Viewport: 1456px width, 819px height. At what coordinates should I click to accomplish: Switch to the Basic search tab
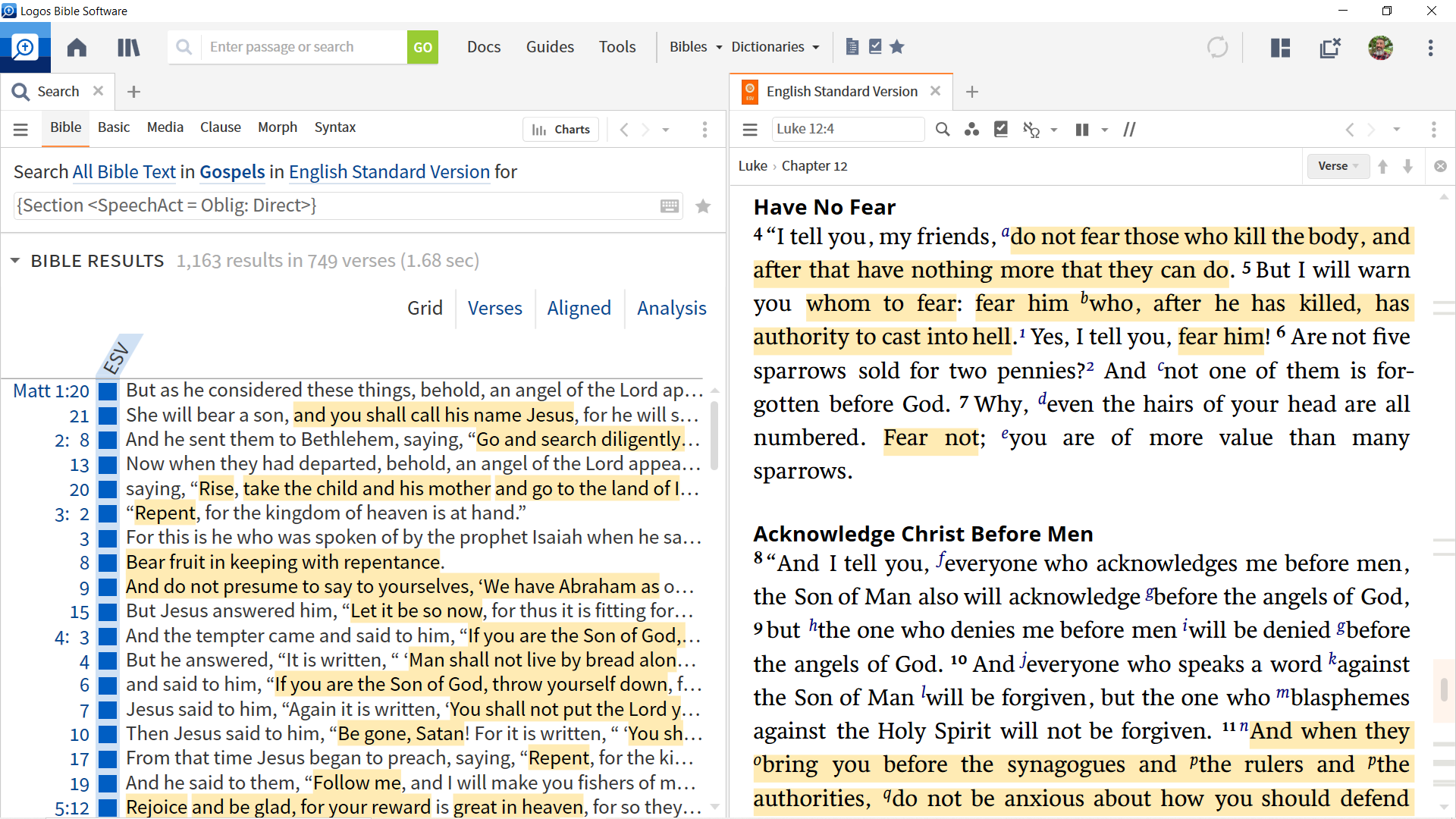point(114,127)
